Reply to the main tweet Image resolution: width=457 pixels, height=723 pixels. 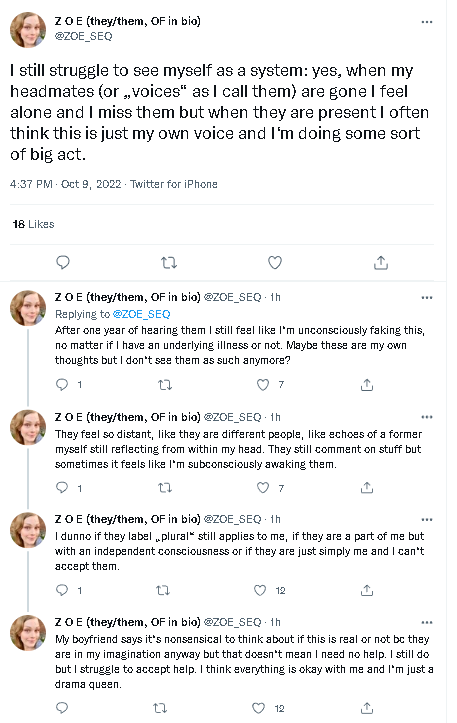point(63,262)
